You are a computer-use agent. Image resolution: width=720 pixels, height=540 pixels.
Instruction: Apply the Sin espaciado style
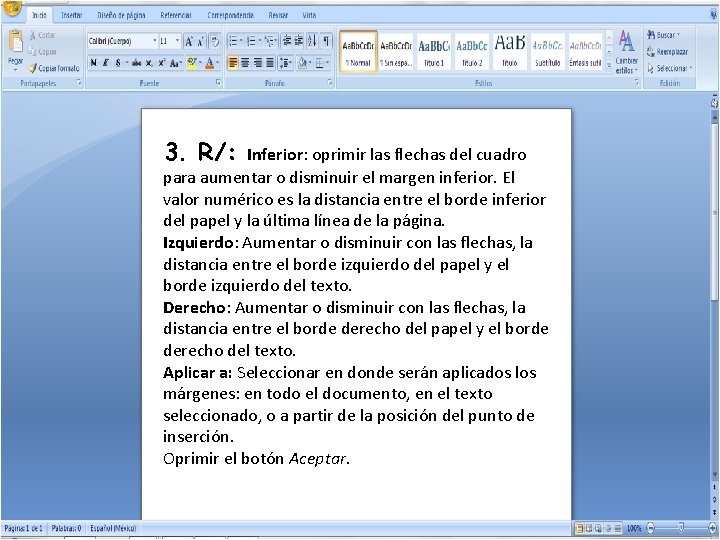click(396, 51)
